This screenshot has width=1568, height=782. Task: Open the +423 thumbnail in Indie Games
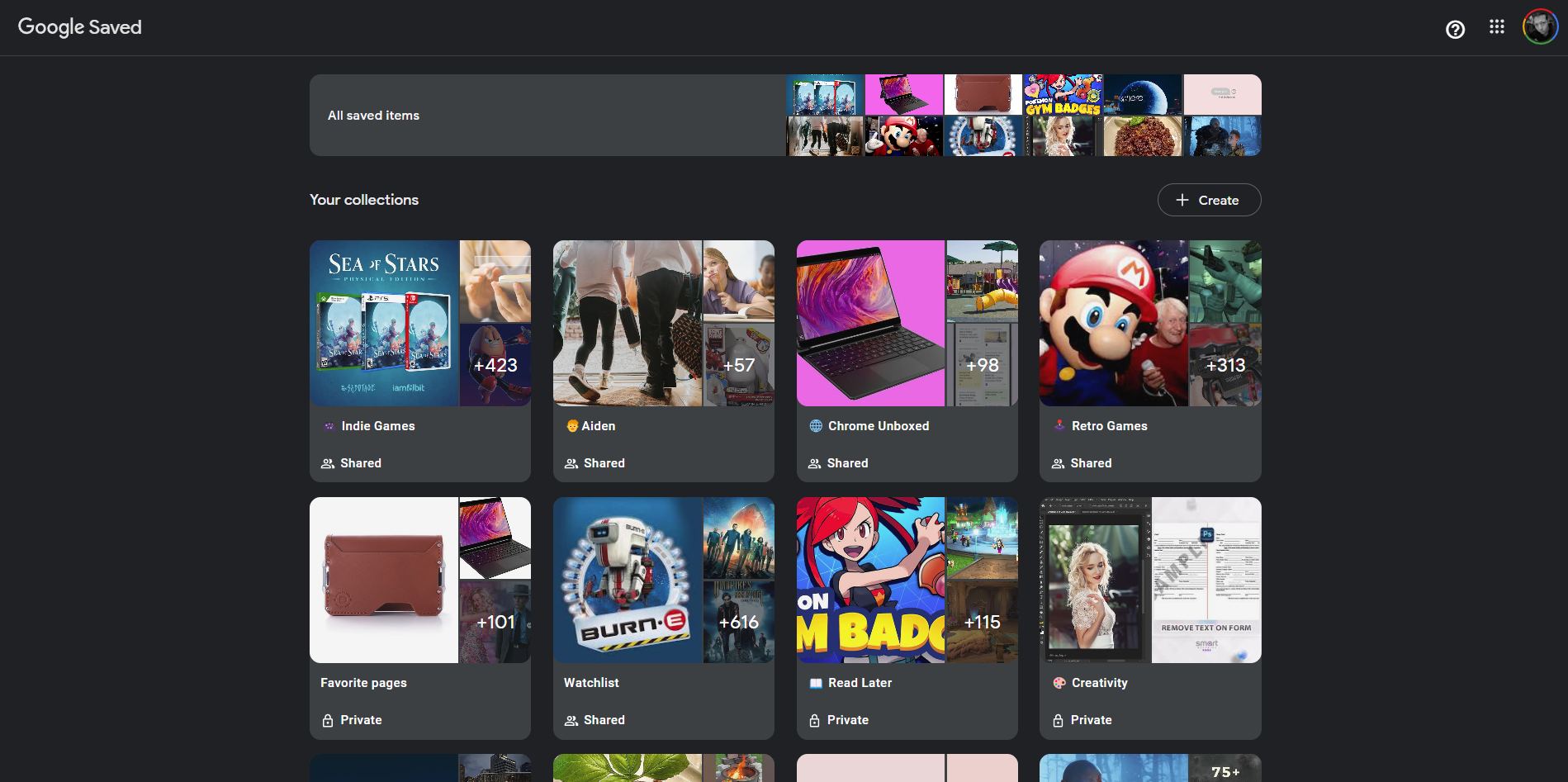[495, 365]
